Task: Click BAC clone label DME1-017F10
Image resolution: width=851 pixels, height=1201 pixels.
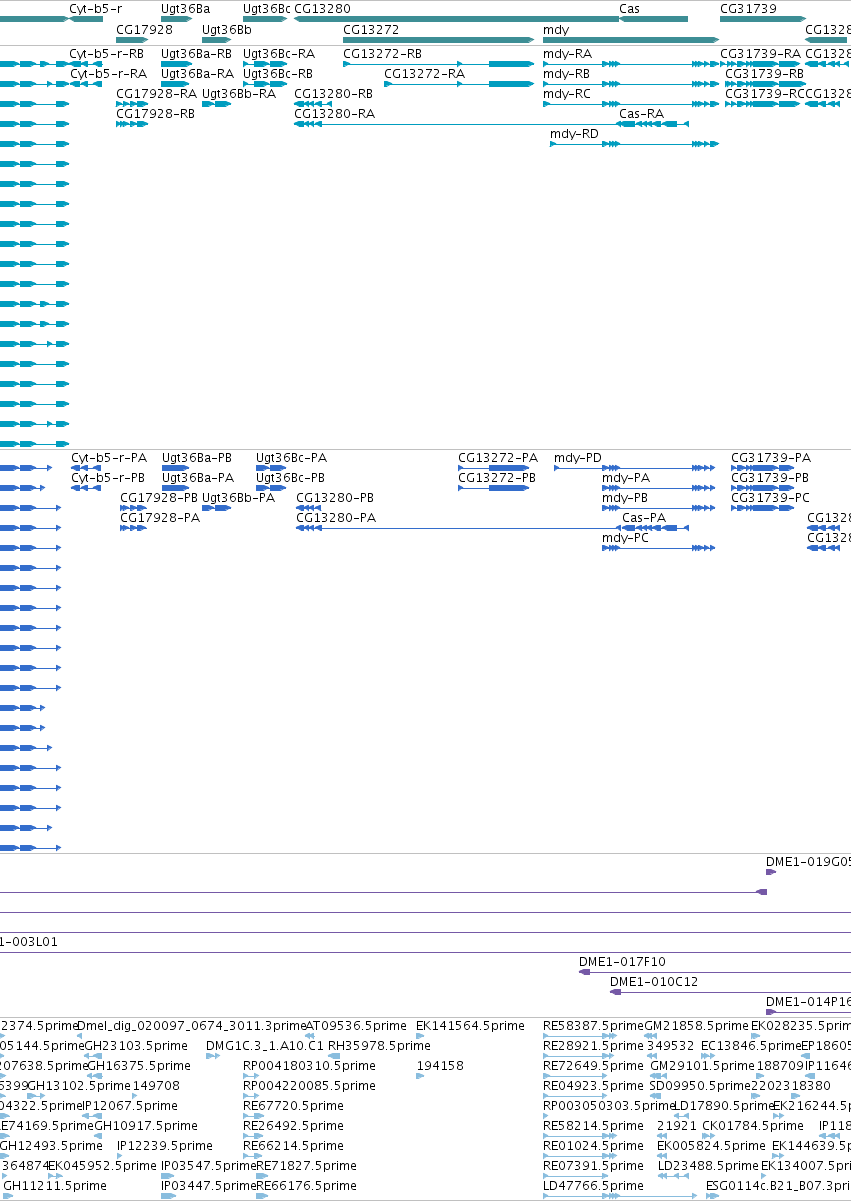Action: click(x=622, y=961)
